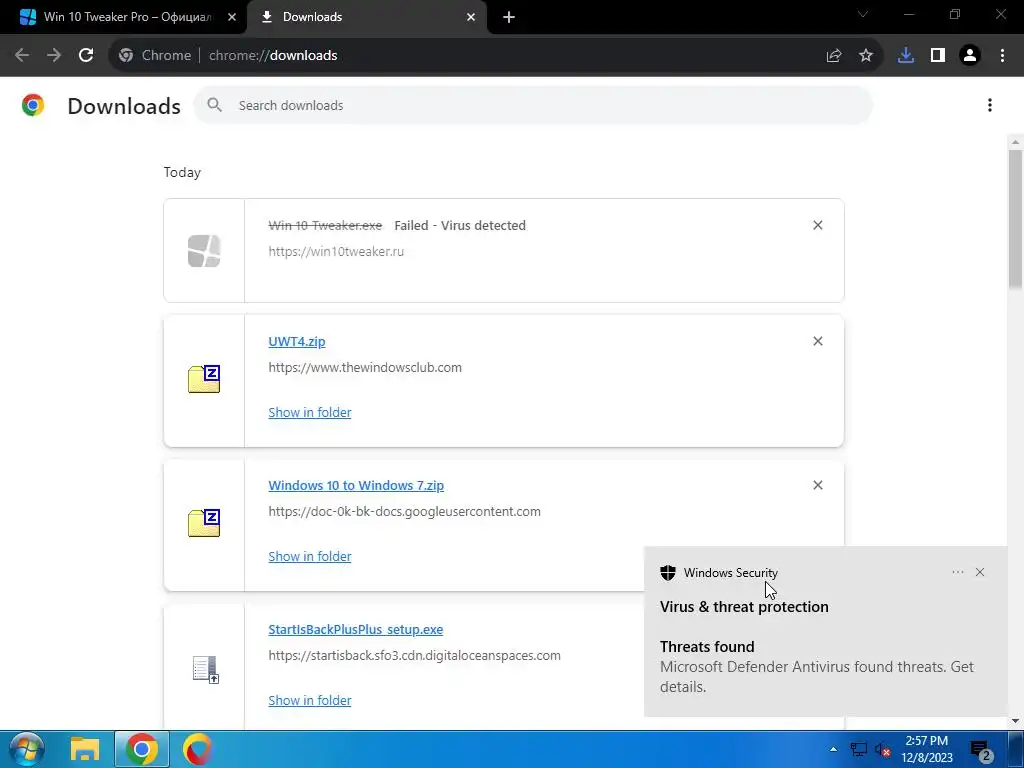
Task: Click the https://win10tweaker.ru source URL
Action: (x=336, y=251)
